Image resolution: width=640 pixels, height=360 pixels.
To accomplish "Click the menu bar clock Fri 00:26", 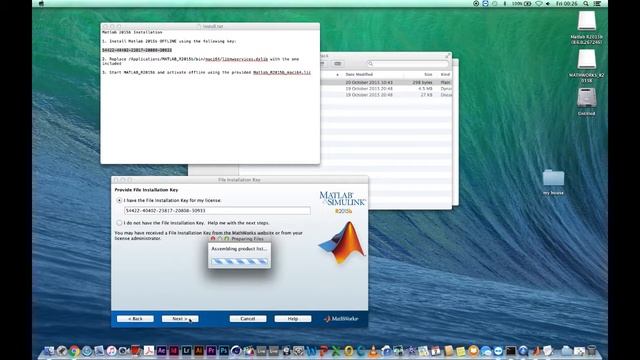I will pyautogui.click(x=567, y=3).
